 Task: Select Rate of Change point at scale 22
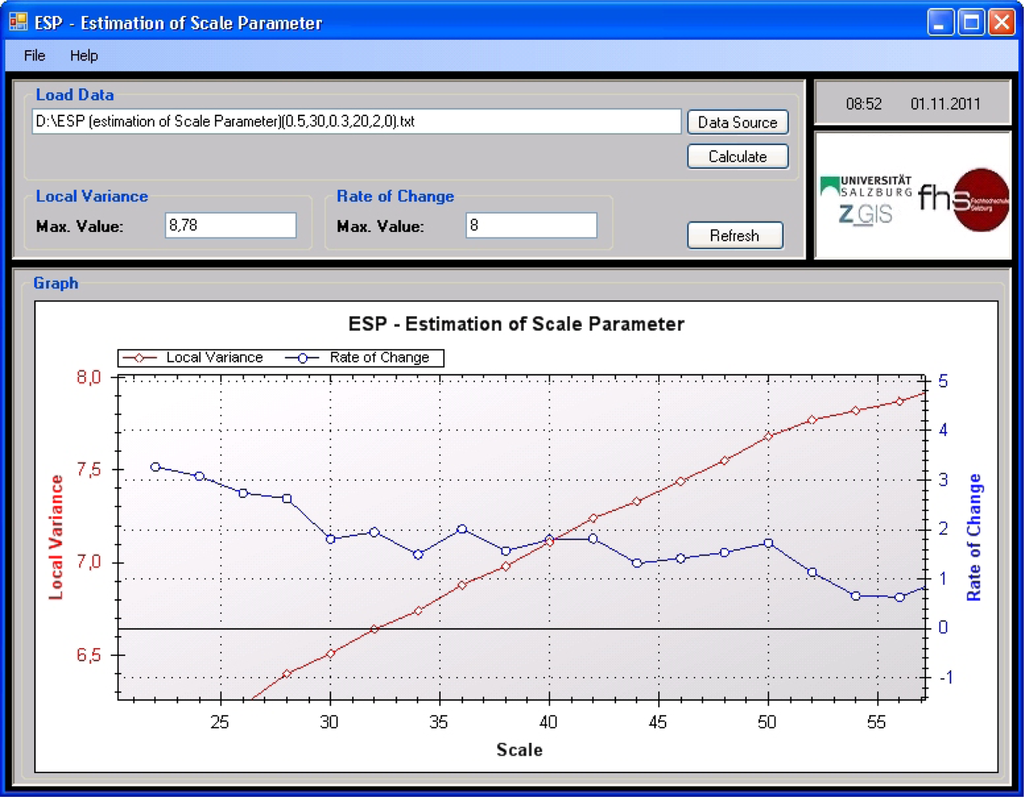(155, 467)
